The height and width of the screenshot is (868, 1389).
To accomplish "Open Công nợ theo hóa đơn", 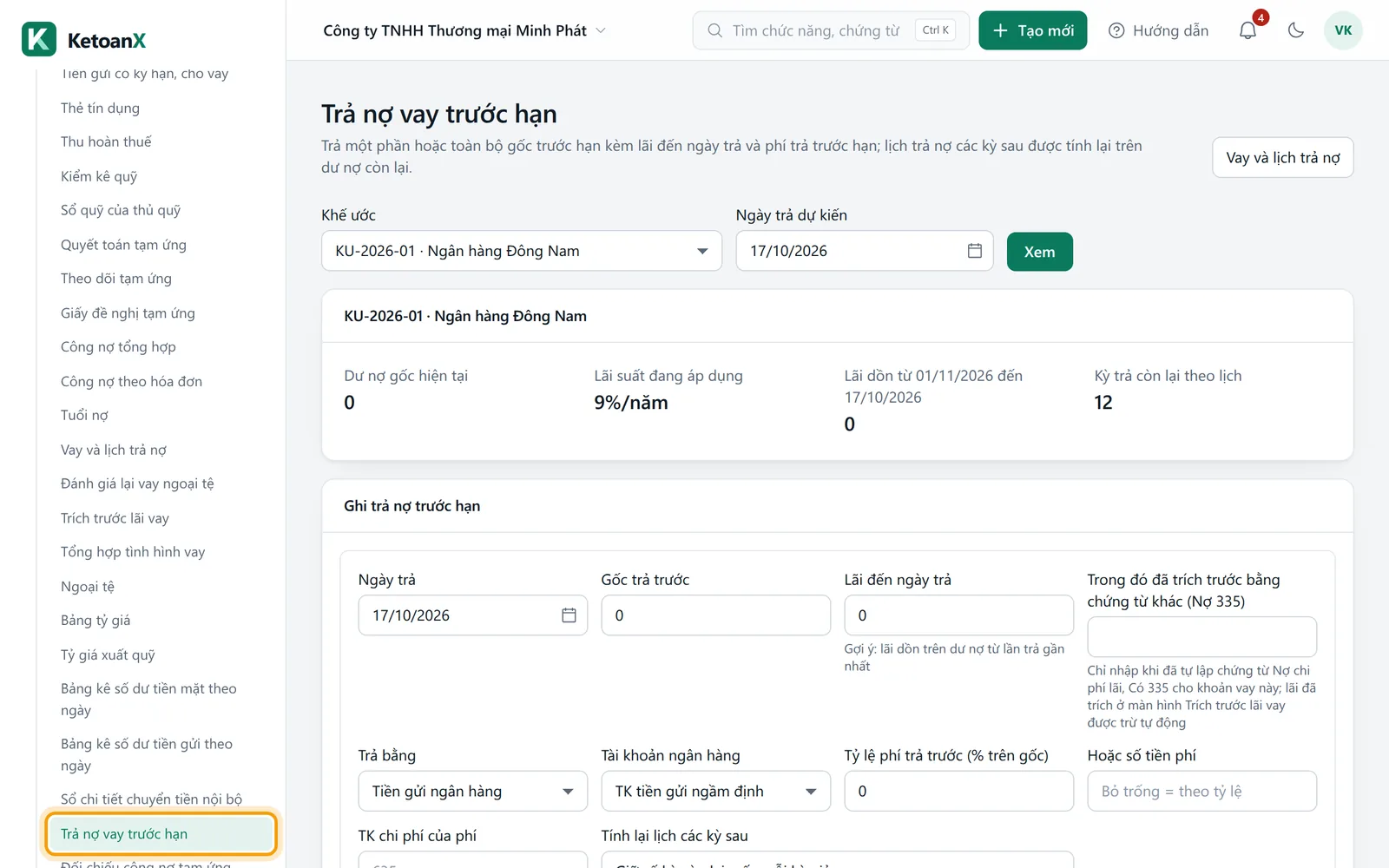I will pyautogui.click(x=131, y=382).
